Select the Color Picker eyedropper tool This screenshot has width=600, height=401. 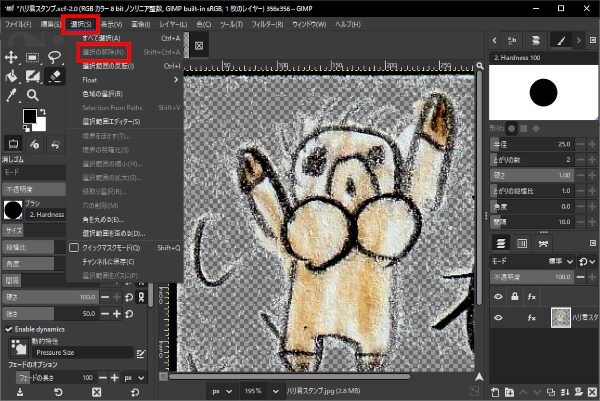(x=11, y=95)
